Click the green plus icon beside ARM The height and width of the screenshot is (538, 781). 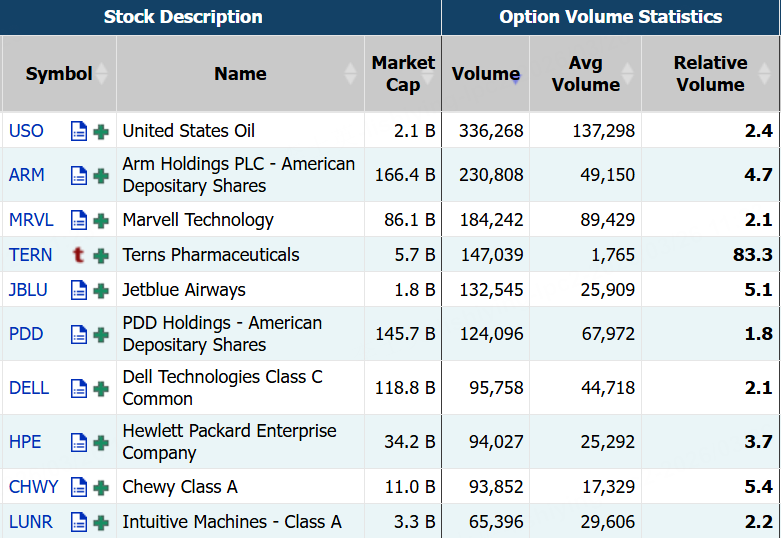click(x=101, y=175)
